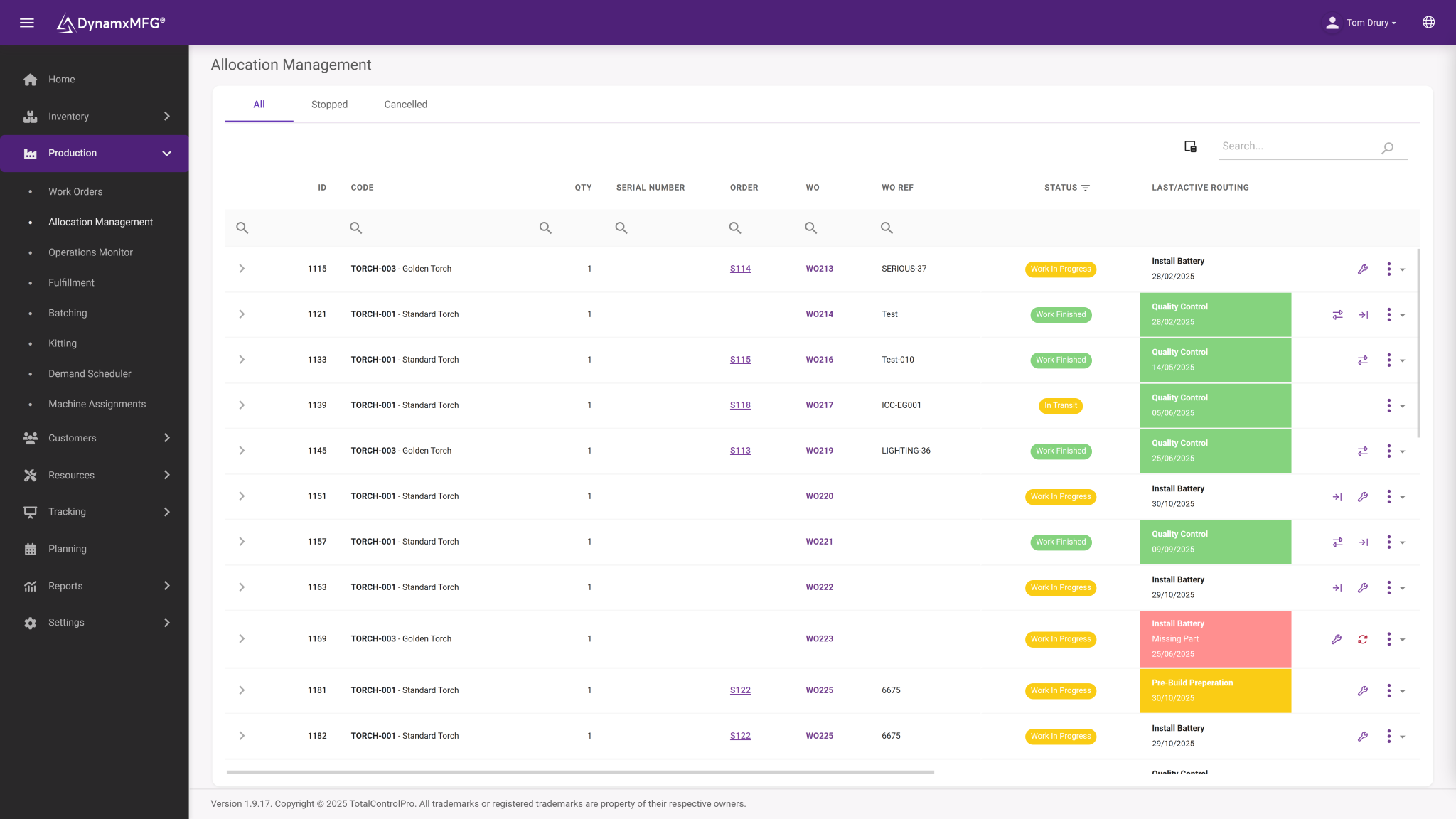Screen dimensions: 1456x819
Task: Click the Search input field
Action: click(x=1299, y=146)
